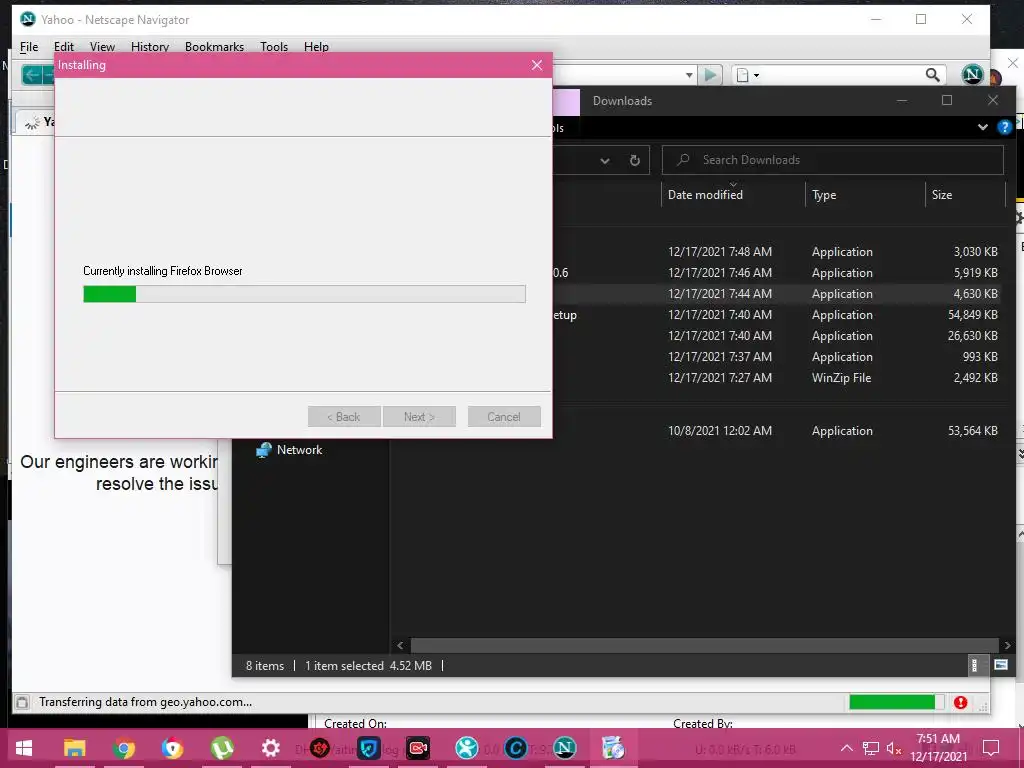The width and height of the screenshot is (1024, 768).
Task: Cancel the Firefox installation
Action: pos(504,417)
